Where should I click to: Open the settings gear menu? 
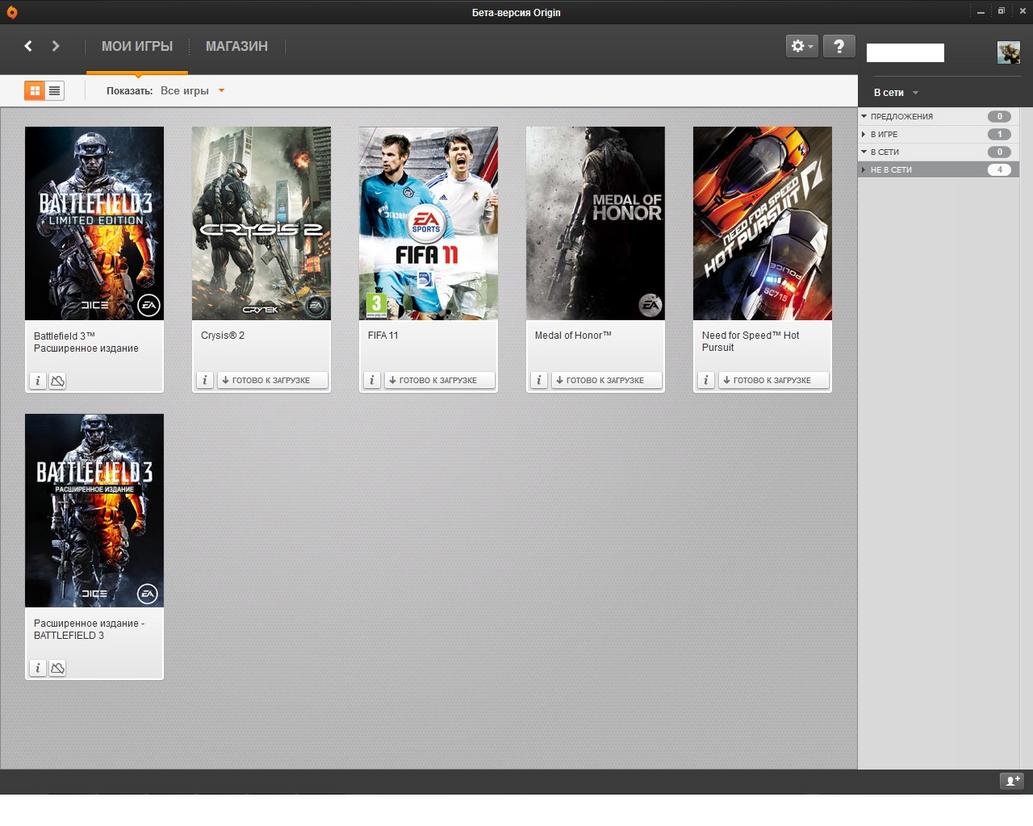[802, 46]
